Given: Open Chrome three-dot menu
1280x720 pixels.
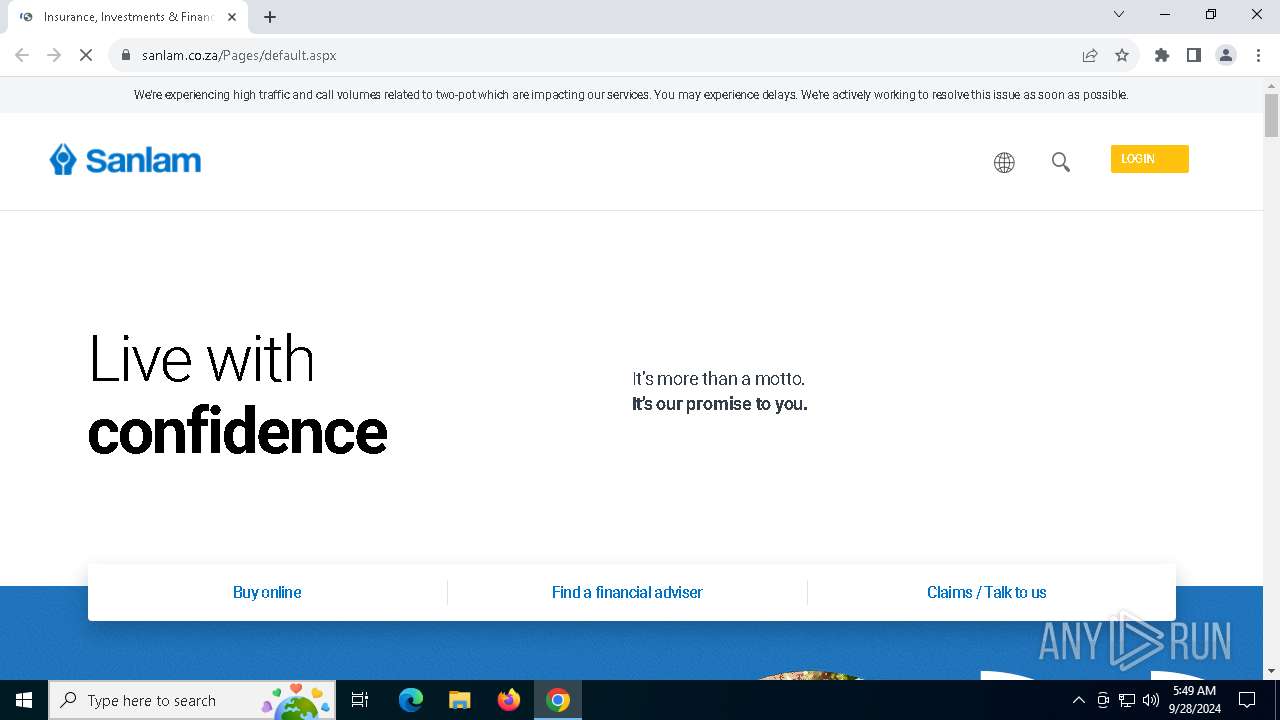Looking at the screenshot, I should [x=1258, y=55].
